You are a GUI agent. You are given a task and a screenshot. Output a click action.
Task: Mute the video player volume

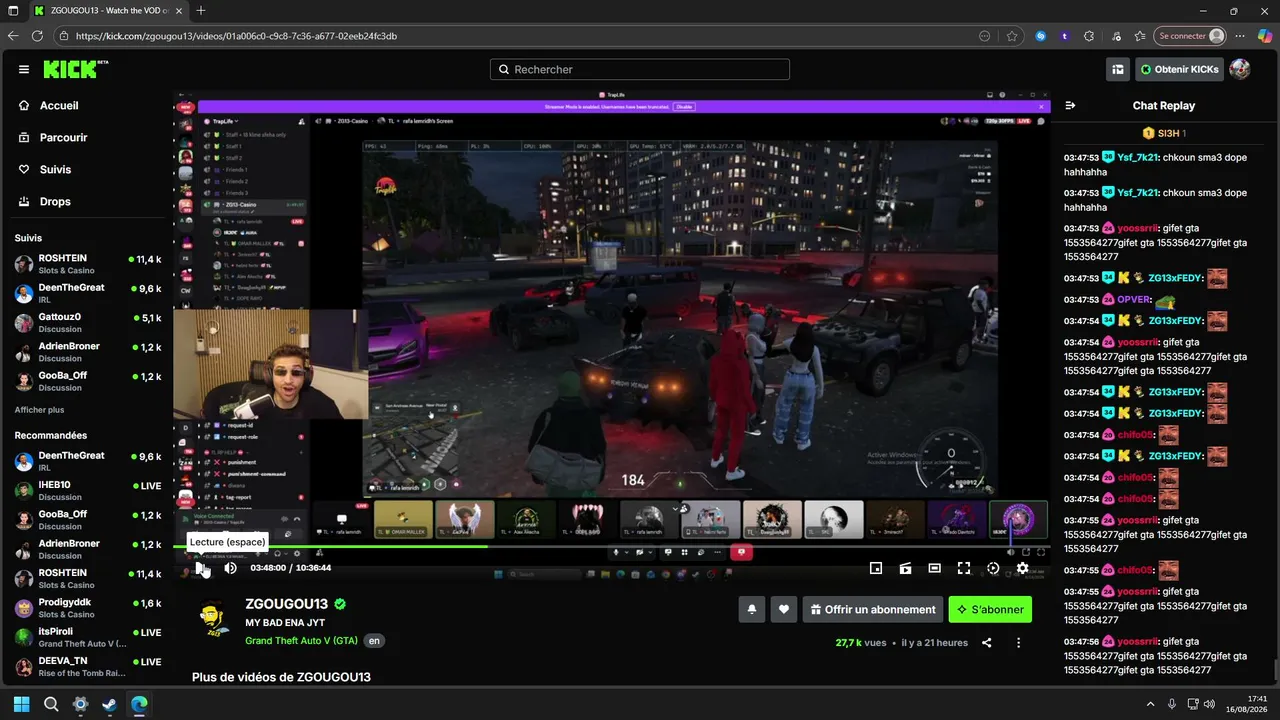[x=231, y=568]
